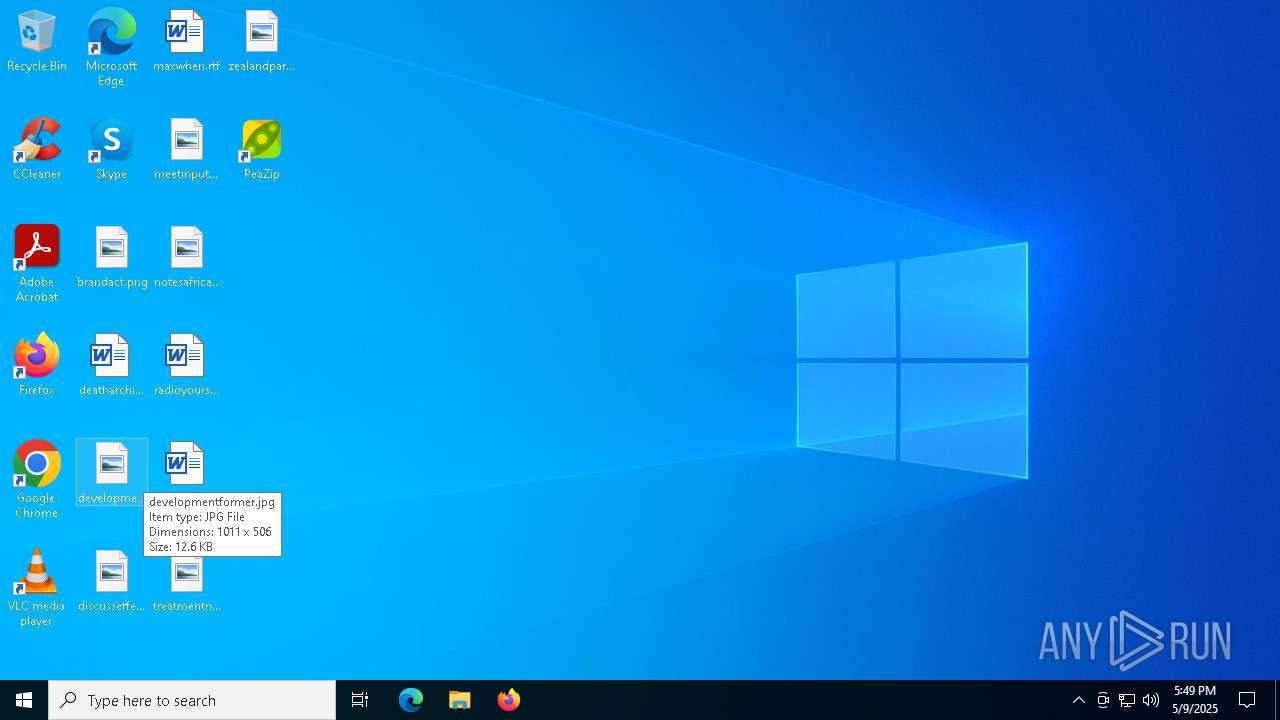
Task: Select the zealandpar... image file icon
Action: (261, 42)
